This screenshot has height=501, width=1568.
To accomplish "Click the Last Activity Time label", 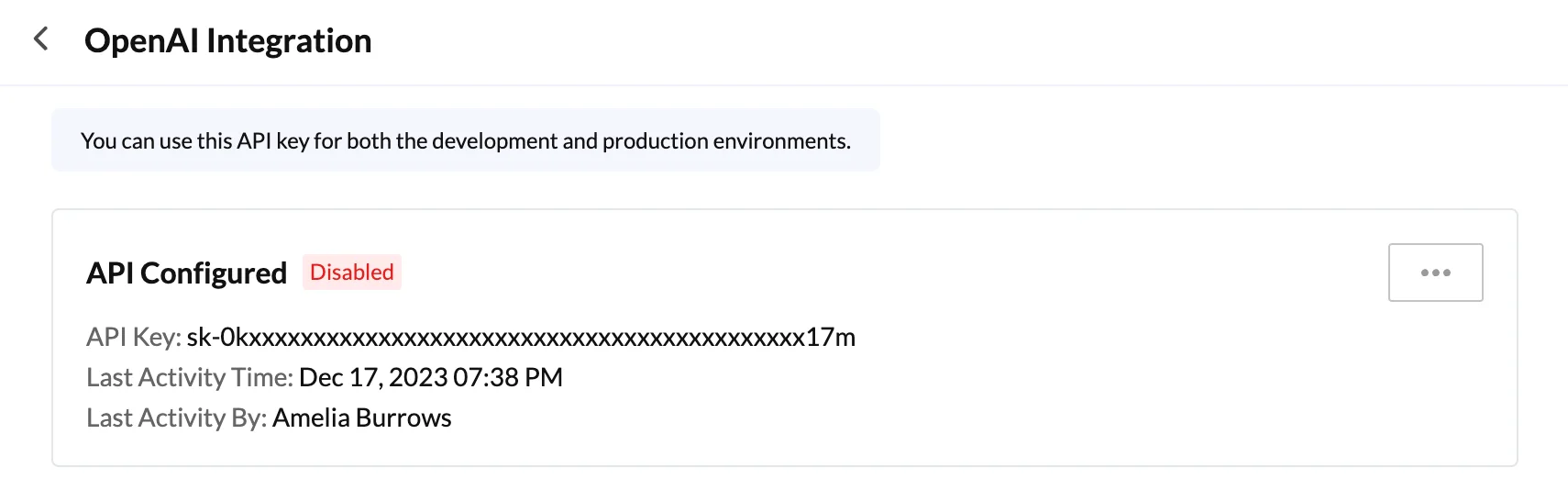I will (x=190, y=377).
